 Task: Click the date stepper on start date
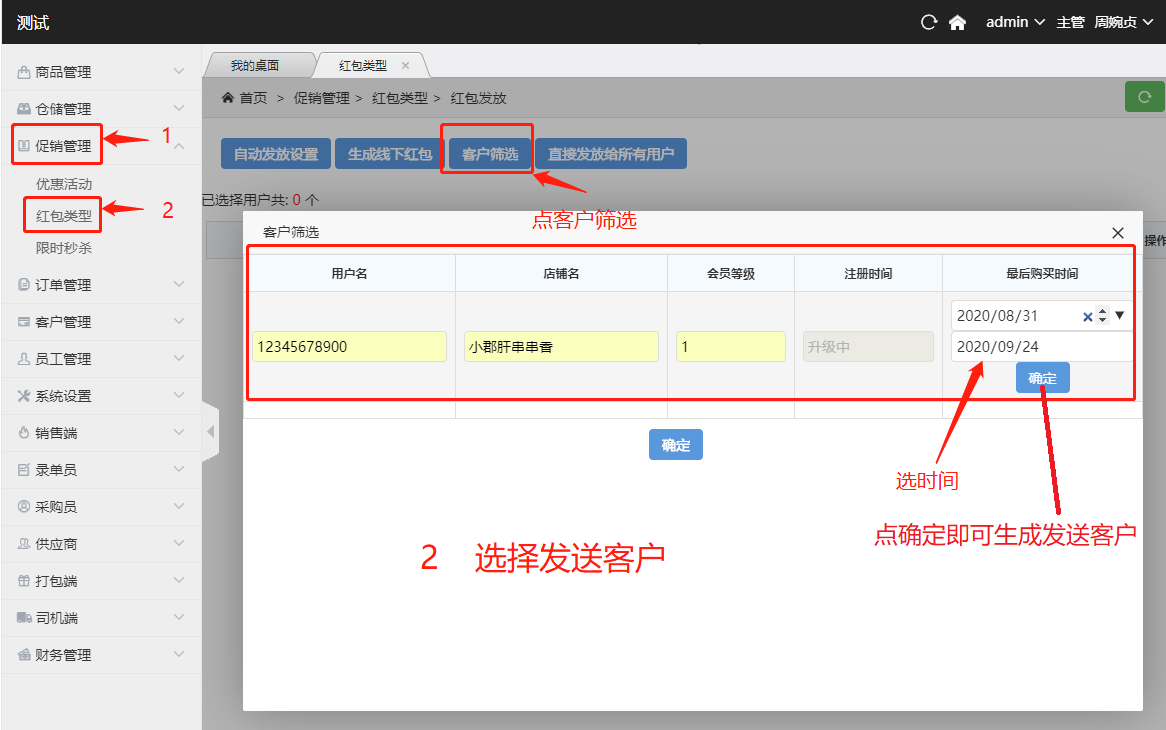coord(1103,316)
